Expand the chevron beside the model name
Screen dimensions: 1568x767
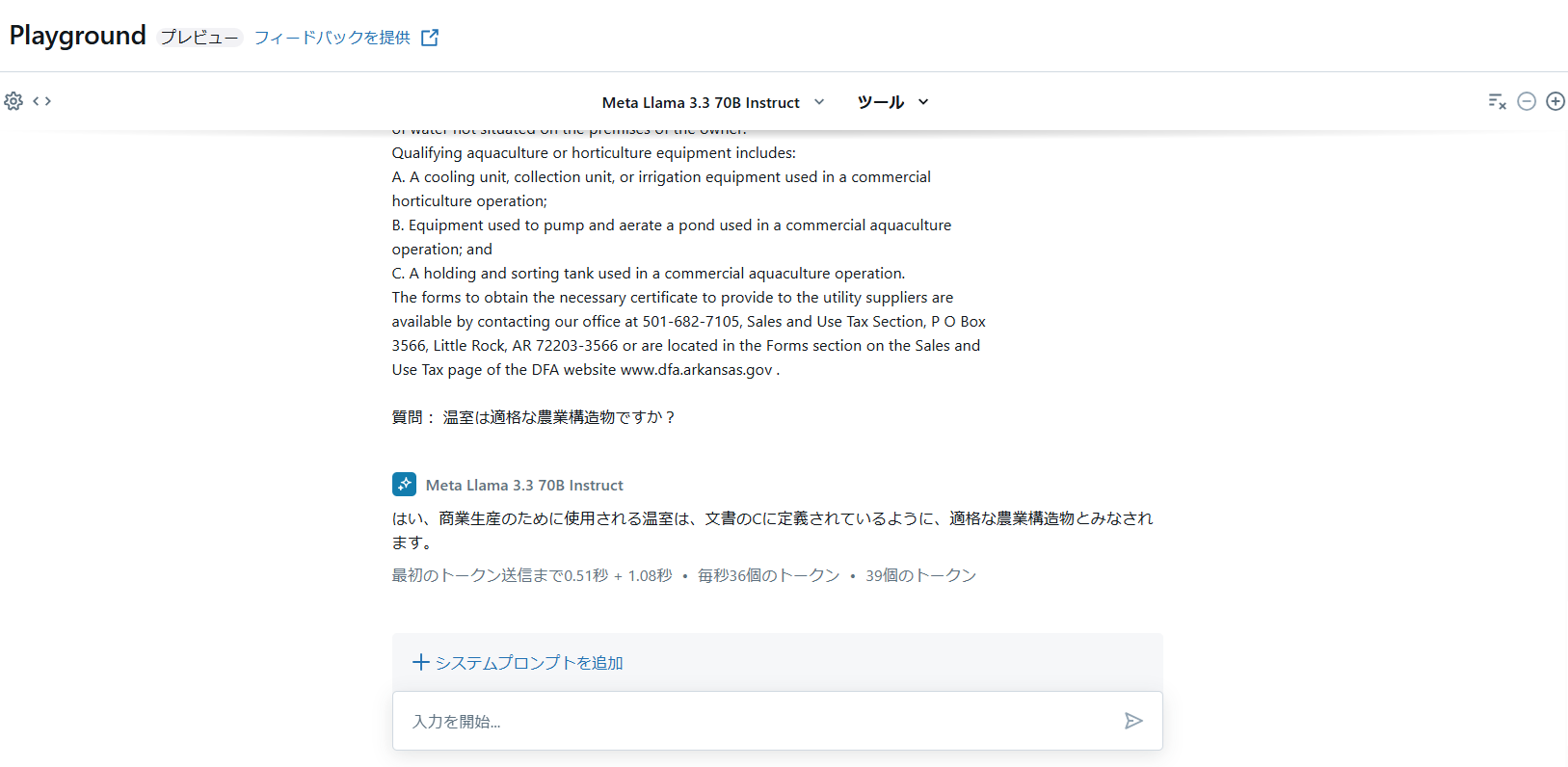click(819, 102)
